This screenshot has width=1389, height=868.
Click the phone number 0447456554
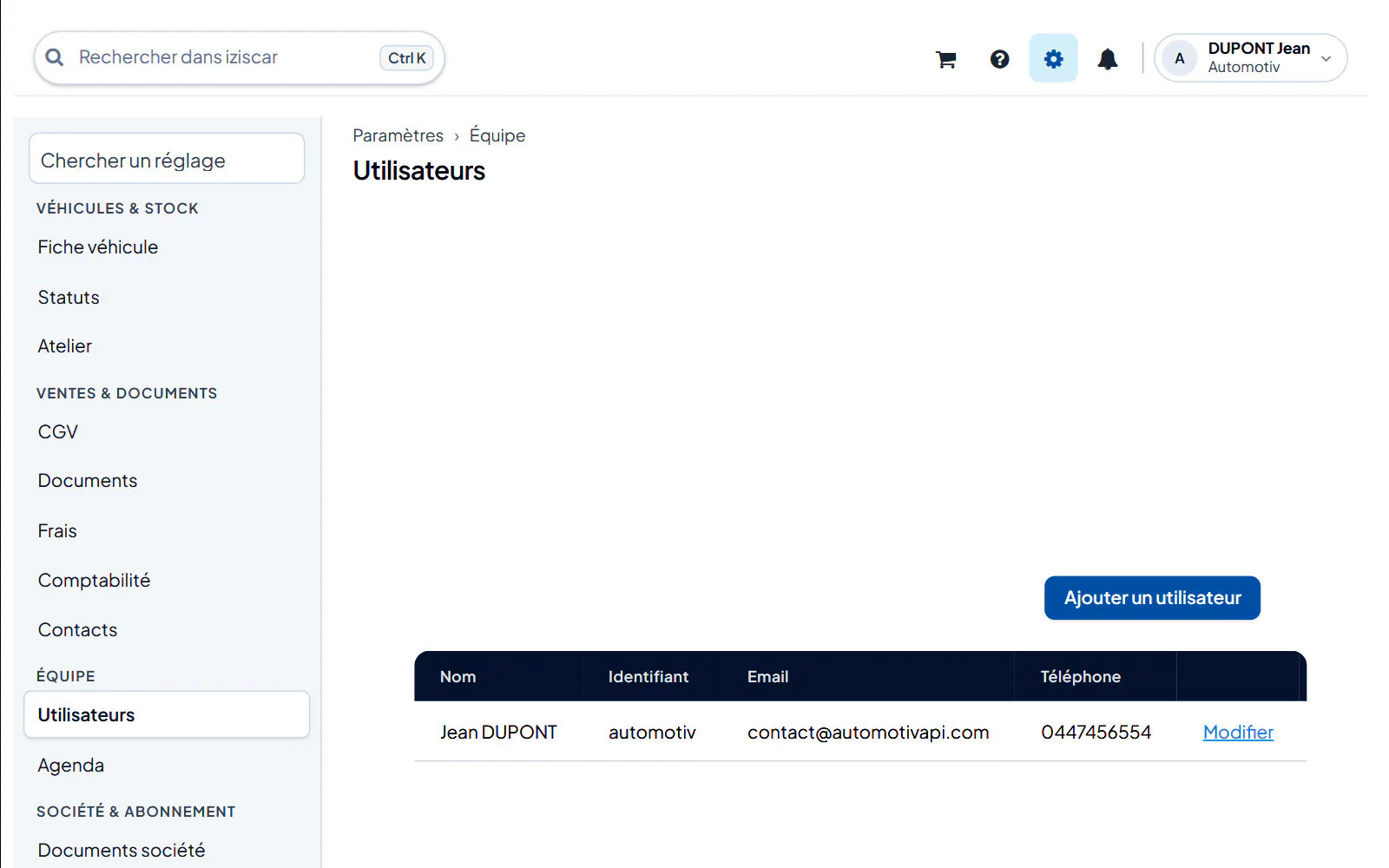tap(1096, 733)
